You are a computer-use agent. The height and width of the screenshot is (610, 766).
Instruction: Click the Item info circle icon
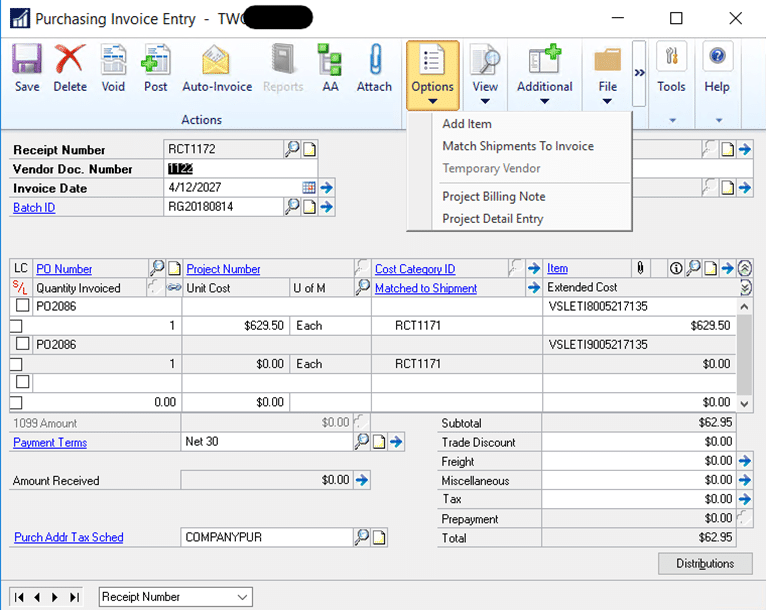[x=676, y=268]
